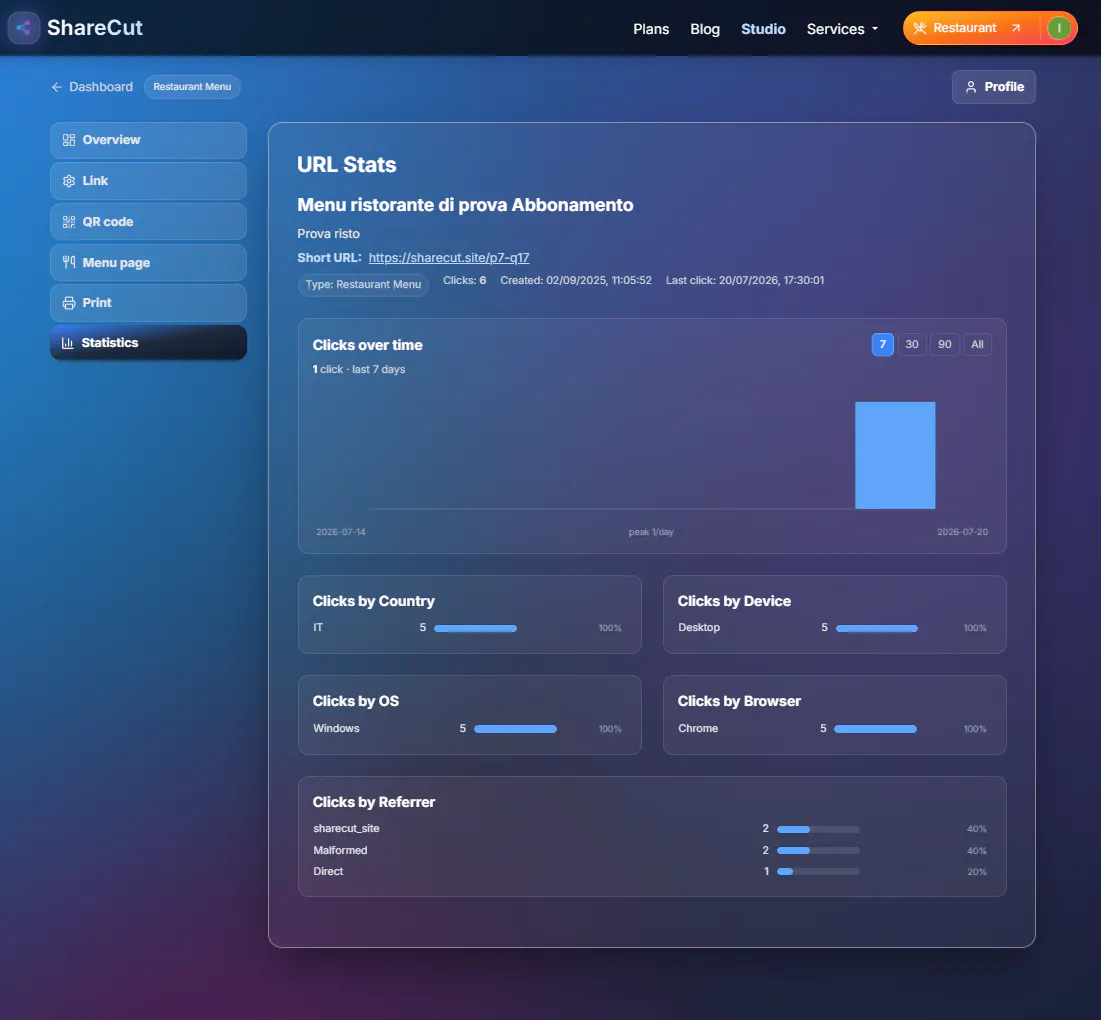Open the short URL sharecut.site/p7-q17

[449, 258]
